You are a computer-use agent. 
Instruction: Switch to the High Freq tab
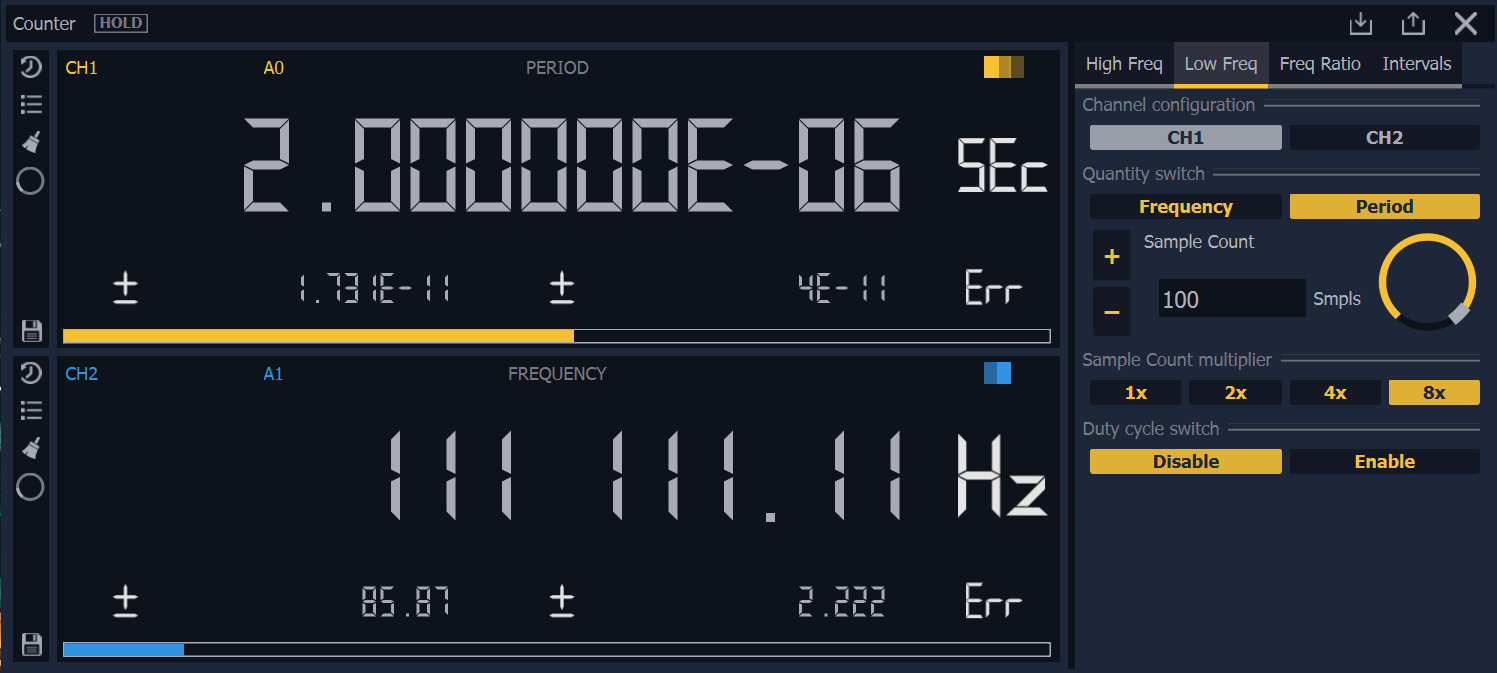click(1123, 64)
